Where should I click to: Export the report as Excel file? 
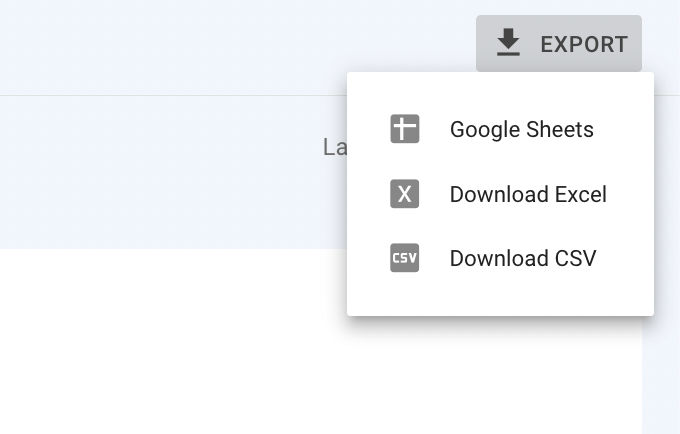[500, 194]
